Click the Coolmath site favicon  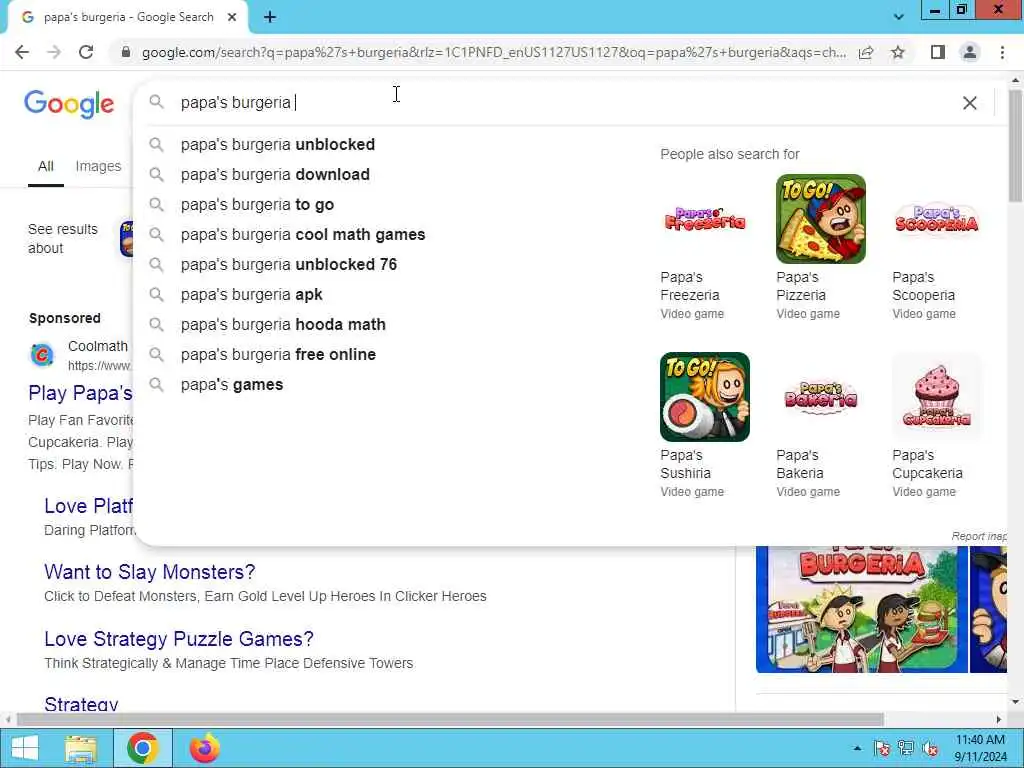click(42, 355)
